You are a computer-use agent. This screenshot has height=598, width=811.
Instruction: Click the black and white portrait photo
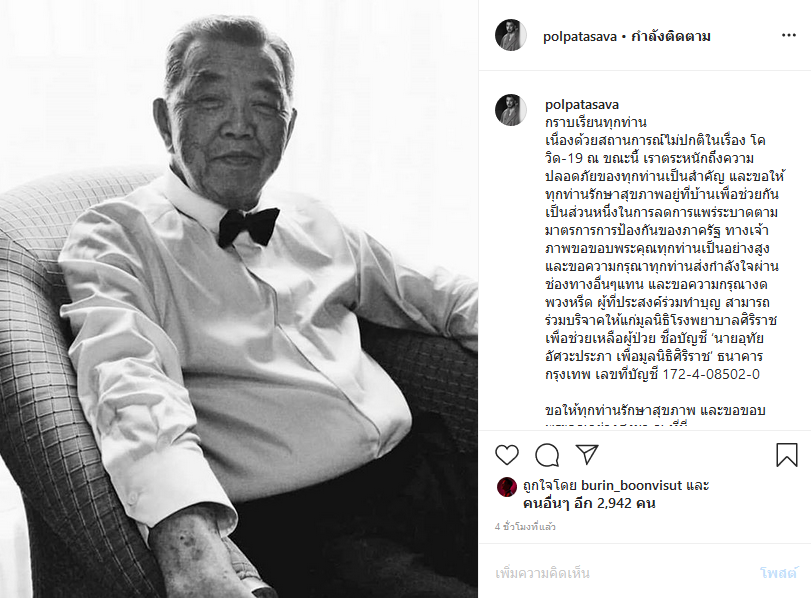tap(239, 299)
